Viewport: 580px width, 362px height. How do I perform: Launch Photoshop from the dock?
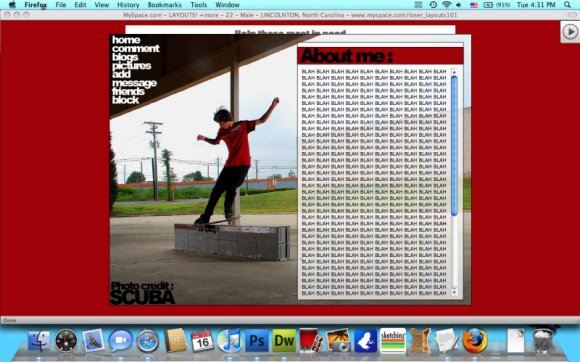257,341
